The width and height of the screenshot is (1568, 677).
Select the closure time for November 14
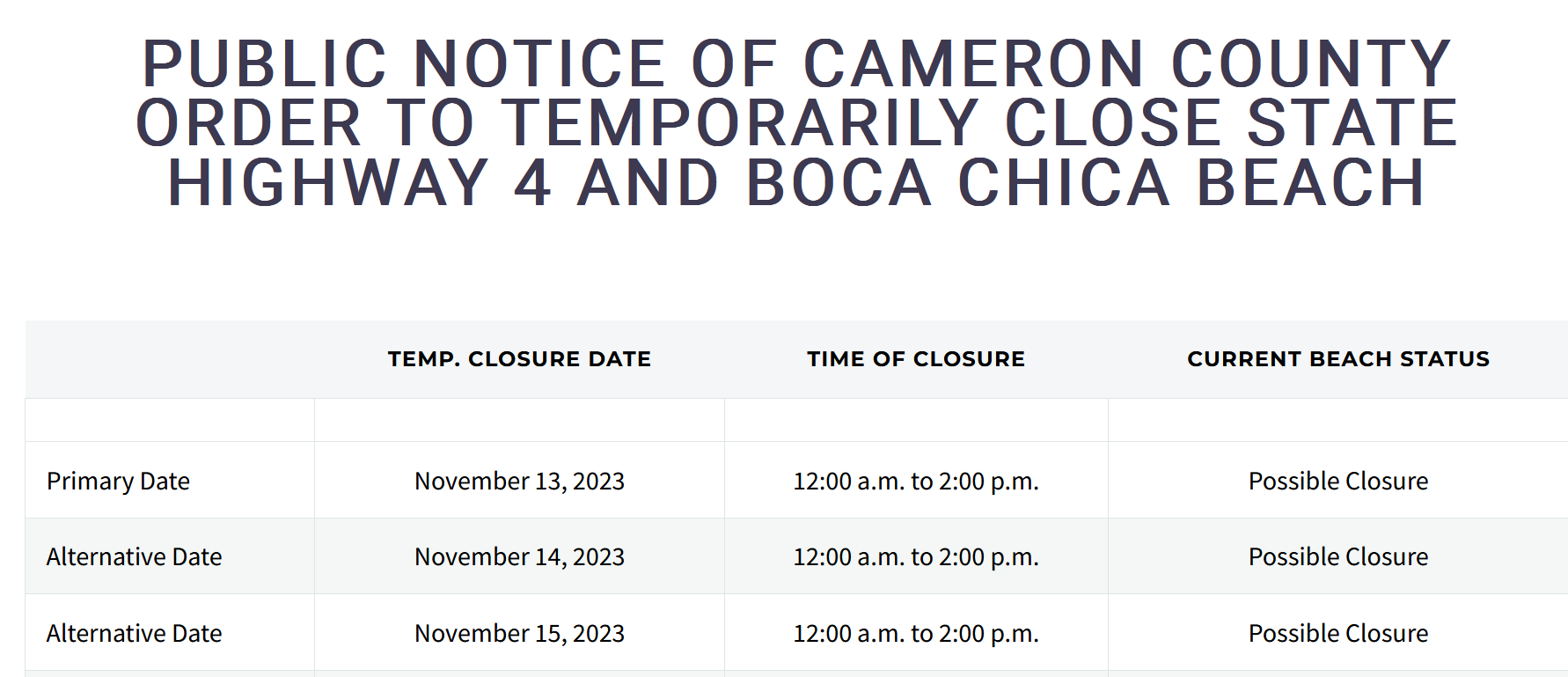(x=916, y=557)
